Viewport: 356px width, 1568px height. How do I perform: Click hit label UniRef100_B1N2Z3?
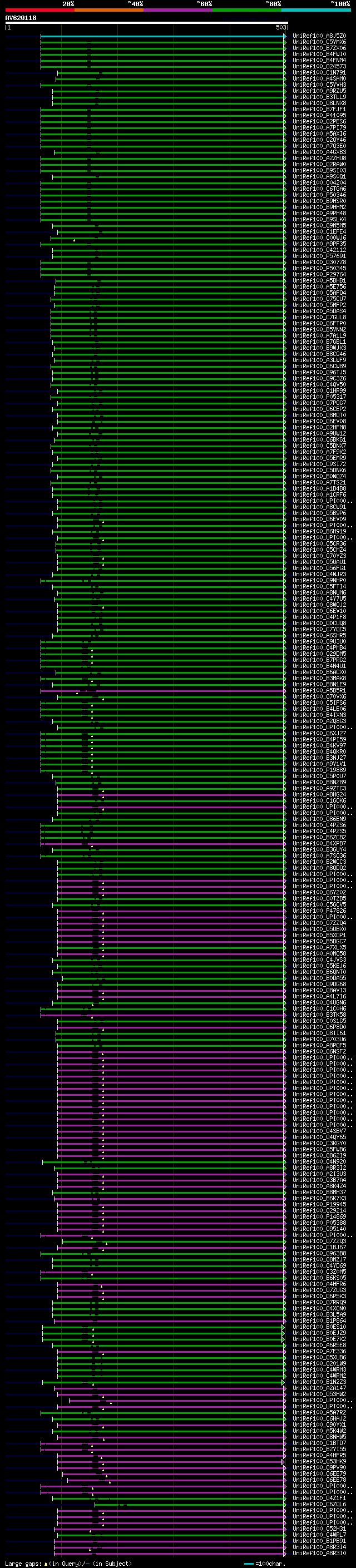[x=319, y=1382]
